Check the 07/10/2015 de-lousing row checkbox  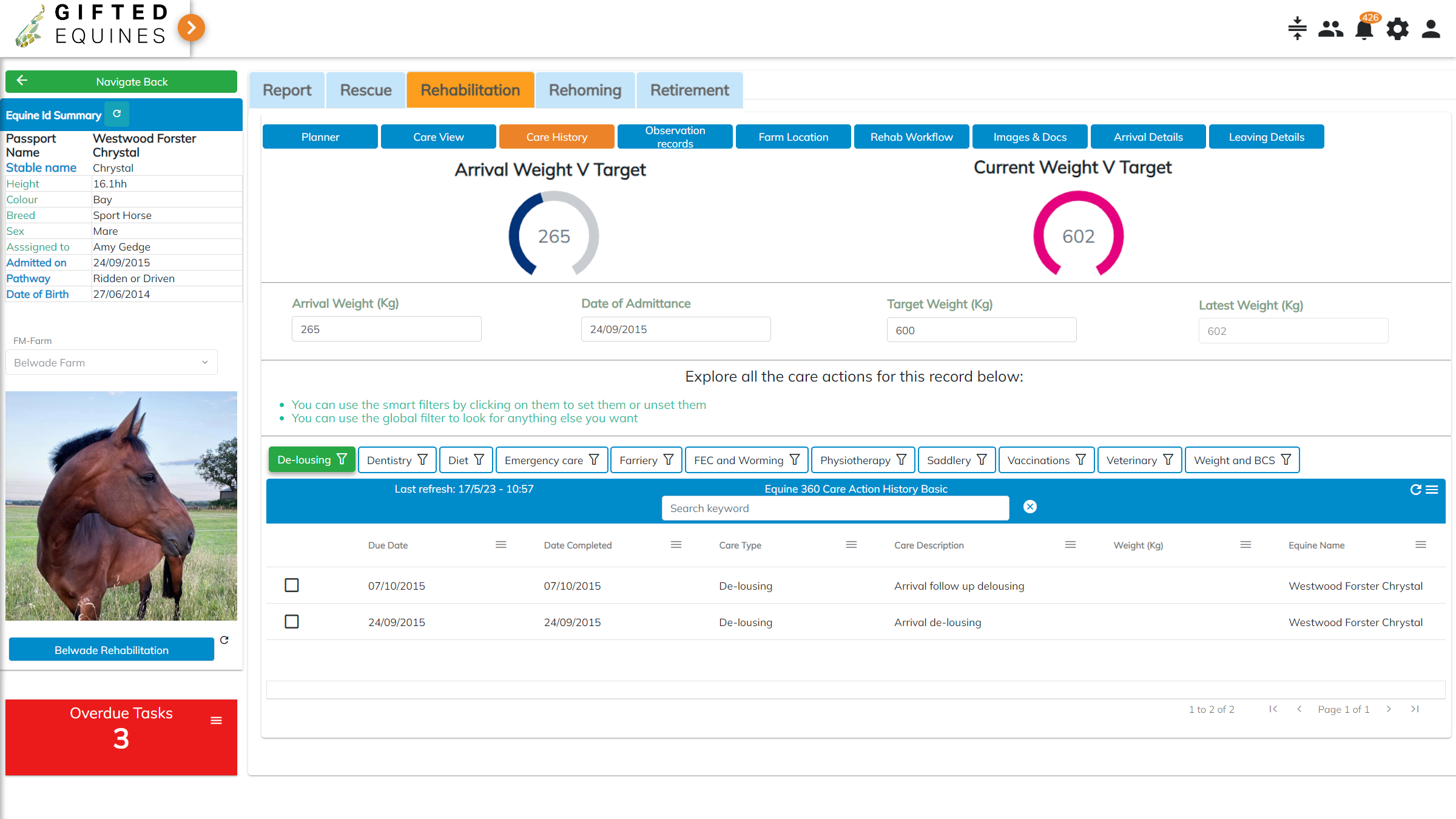coord(292,585)
